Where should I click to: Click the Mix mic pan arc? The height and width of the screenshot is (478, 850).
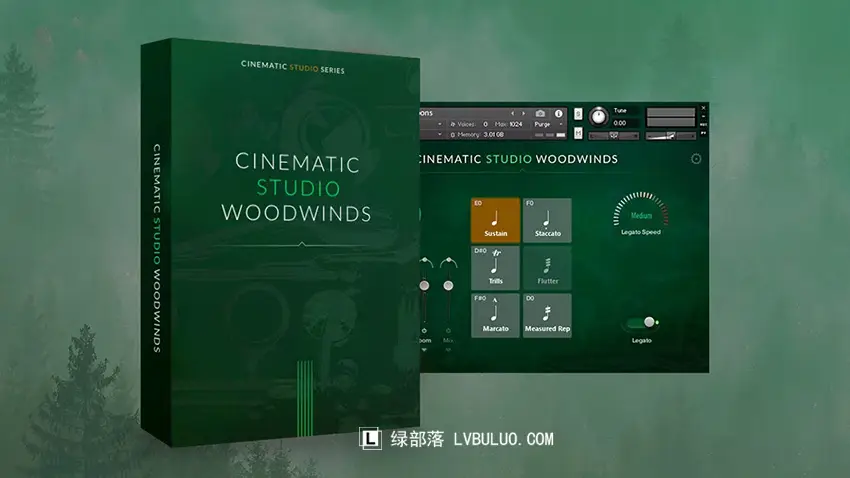coord(449,262)
